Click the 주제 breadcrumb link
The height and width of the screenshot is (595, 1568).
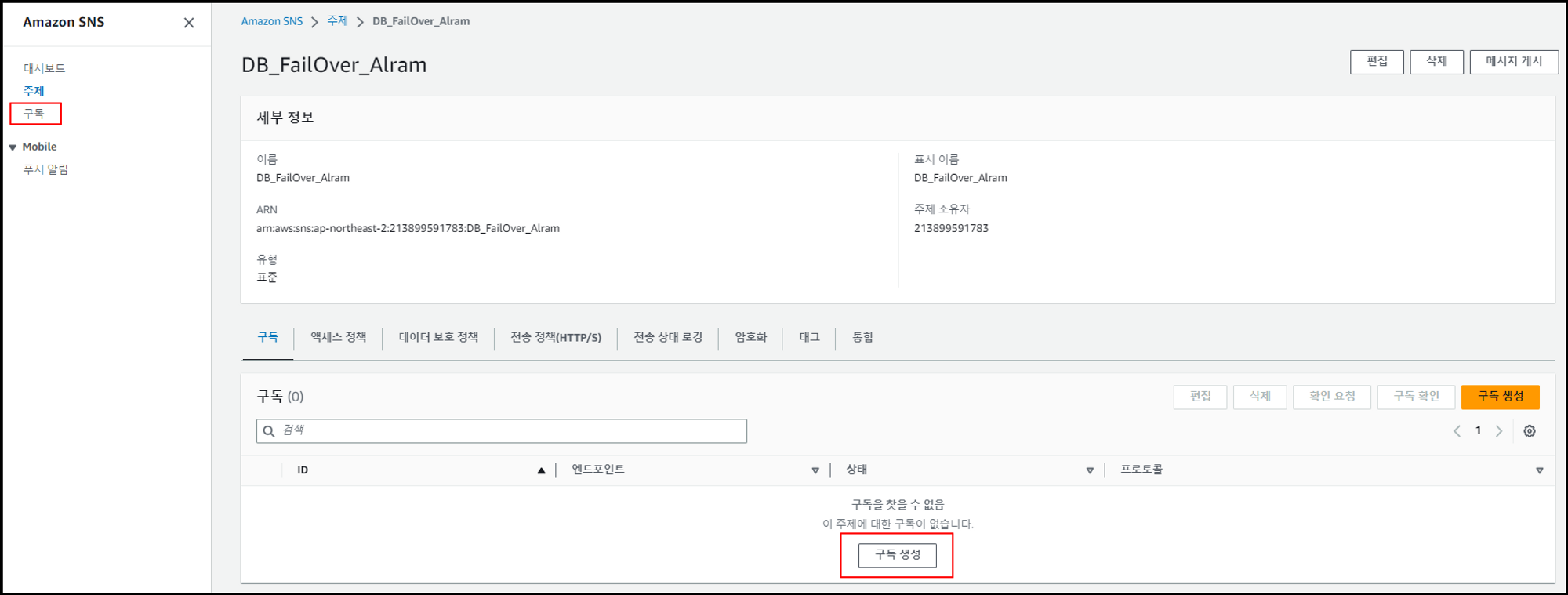pos(338,21)
